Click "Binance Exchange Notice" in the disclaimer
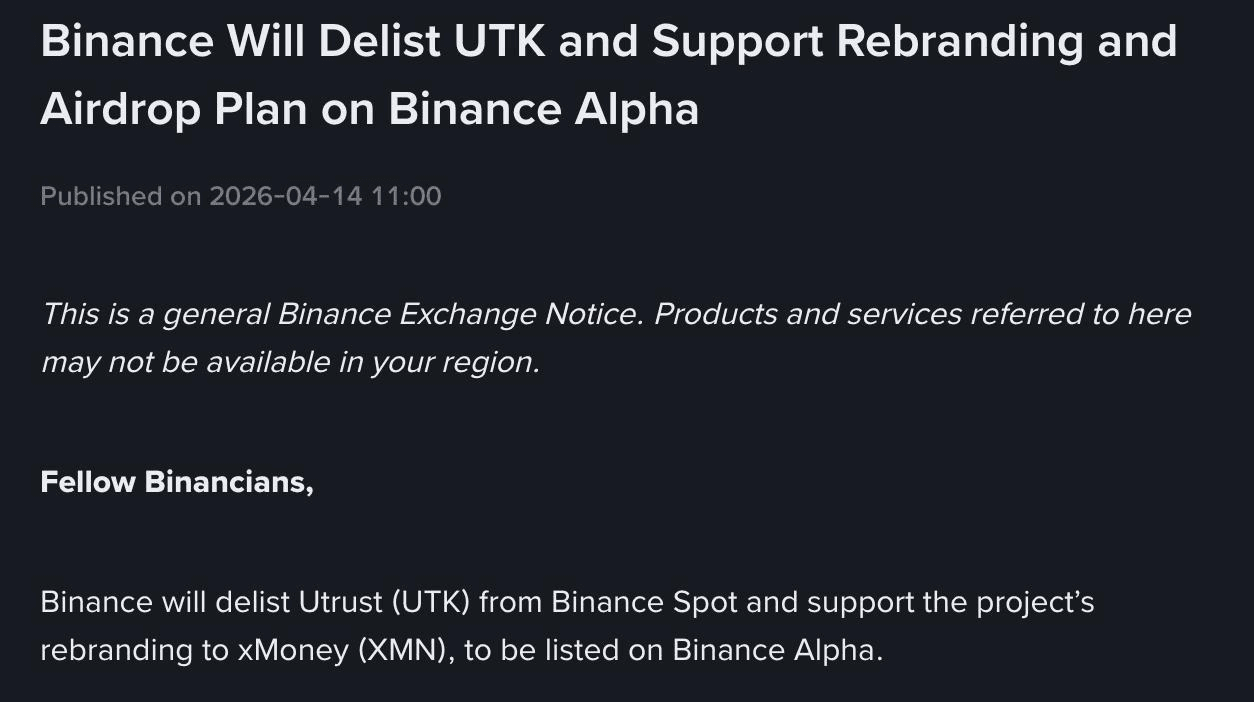This screenshot has width=1254, height=702. [x=457, y=314]
